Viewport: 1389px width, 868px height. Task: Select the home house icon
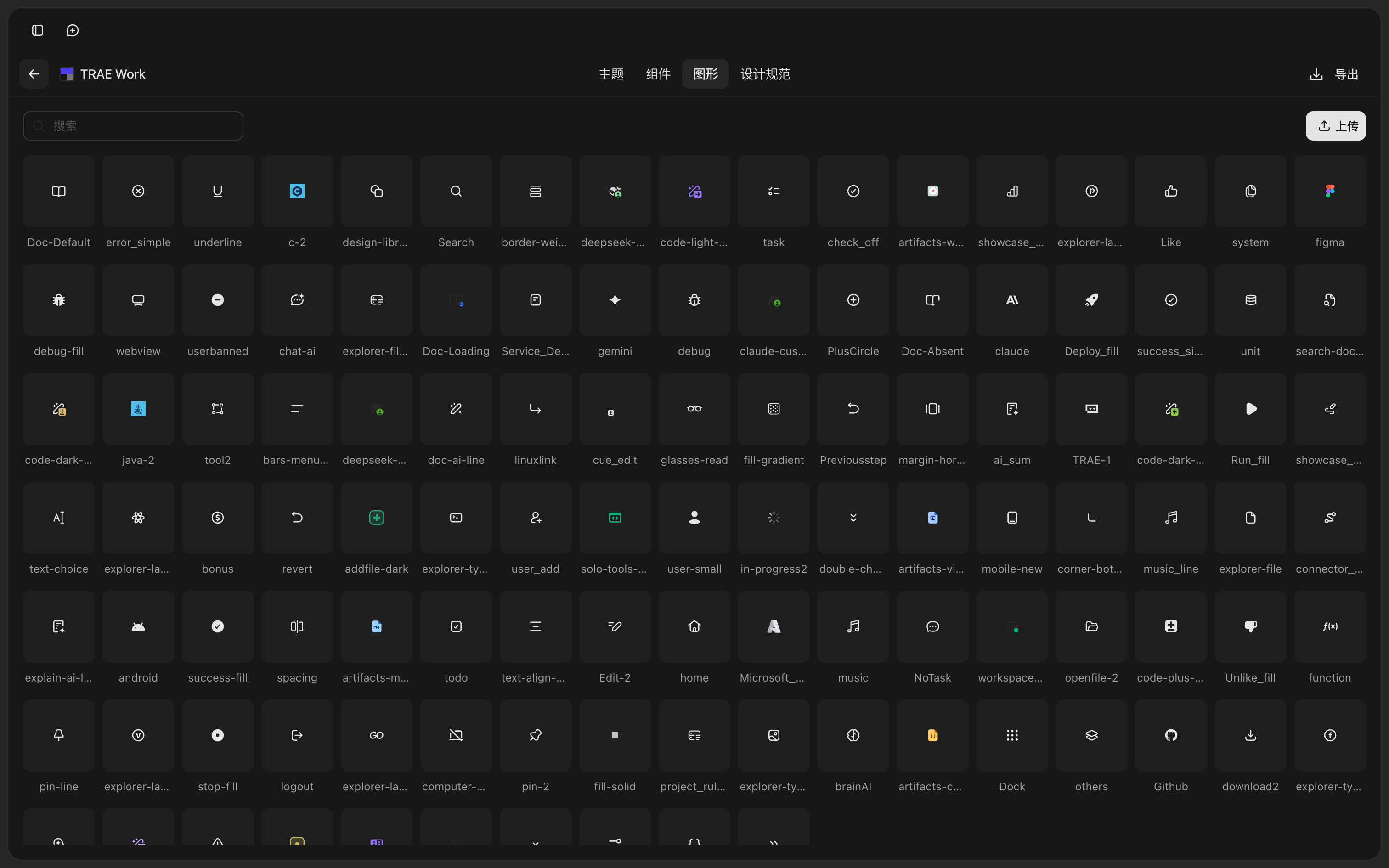pos(694,626)
